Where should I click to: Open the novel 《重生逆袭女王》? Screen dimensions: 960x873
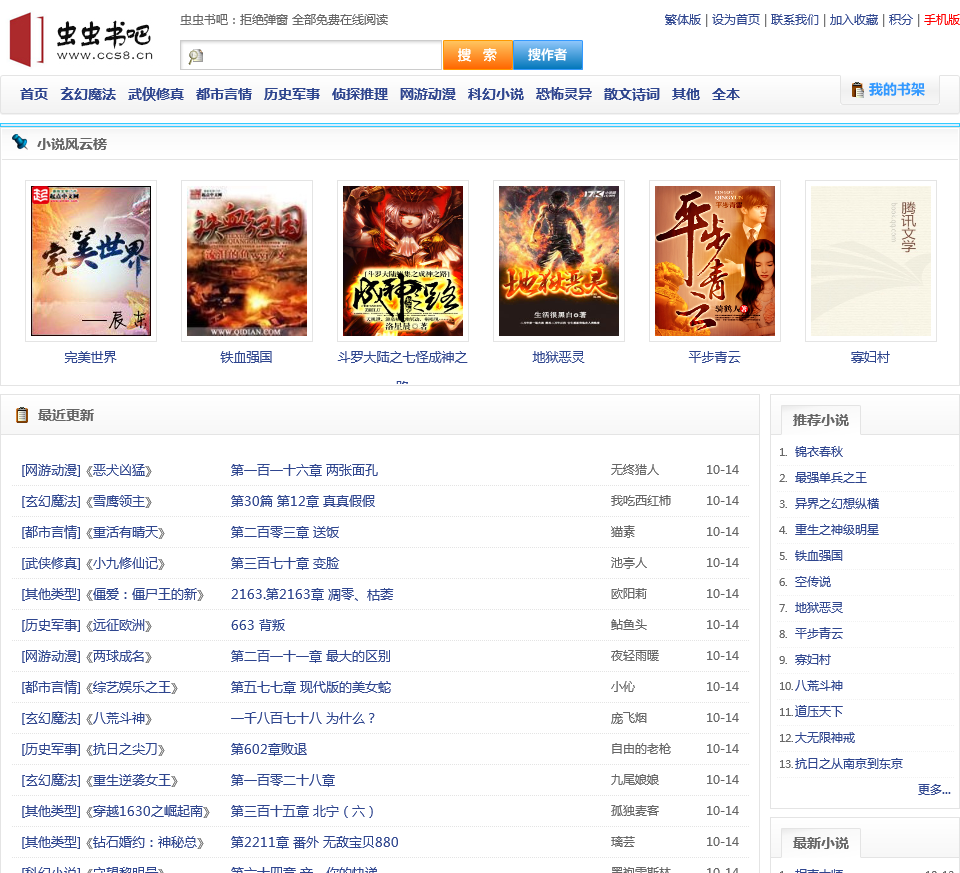coord(132,781)
